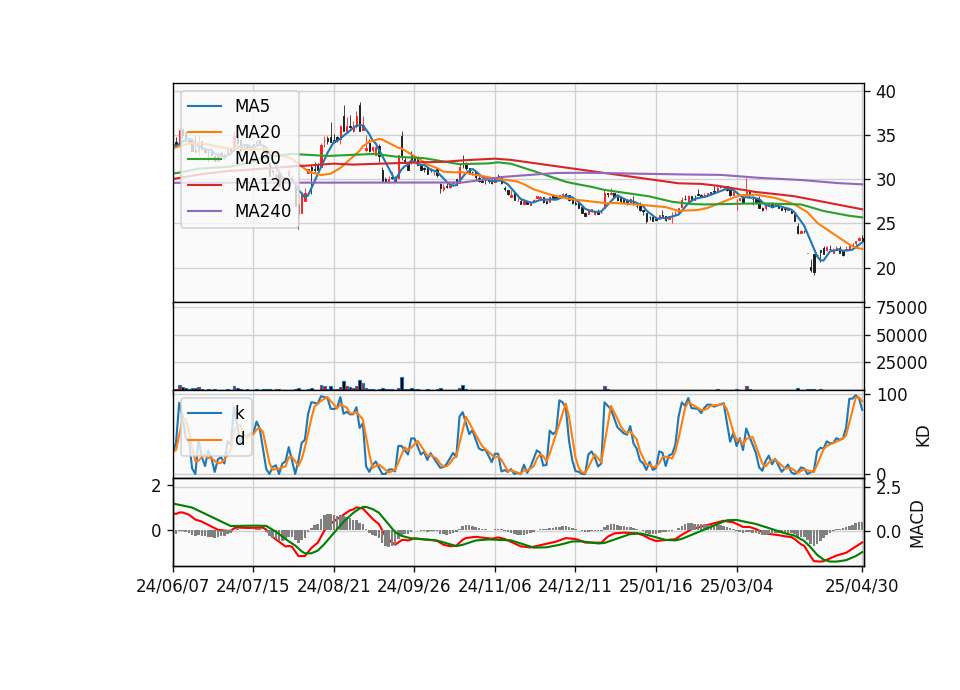Viewport: 960px width, 690px height.
Task: Click the MACD left axis value 2
Action: (156, 486)
